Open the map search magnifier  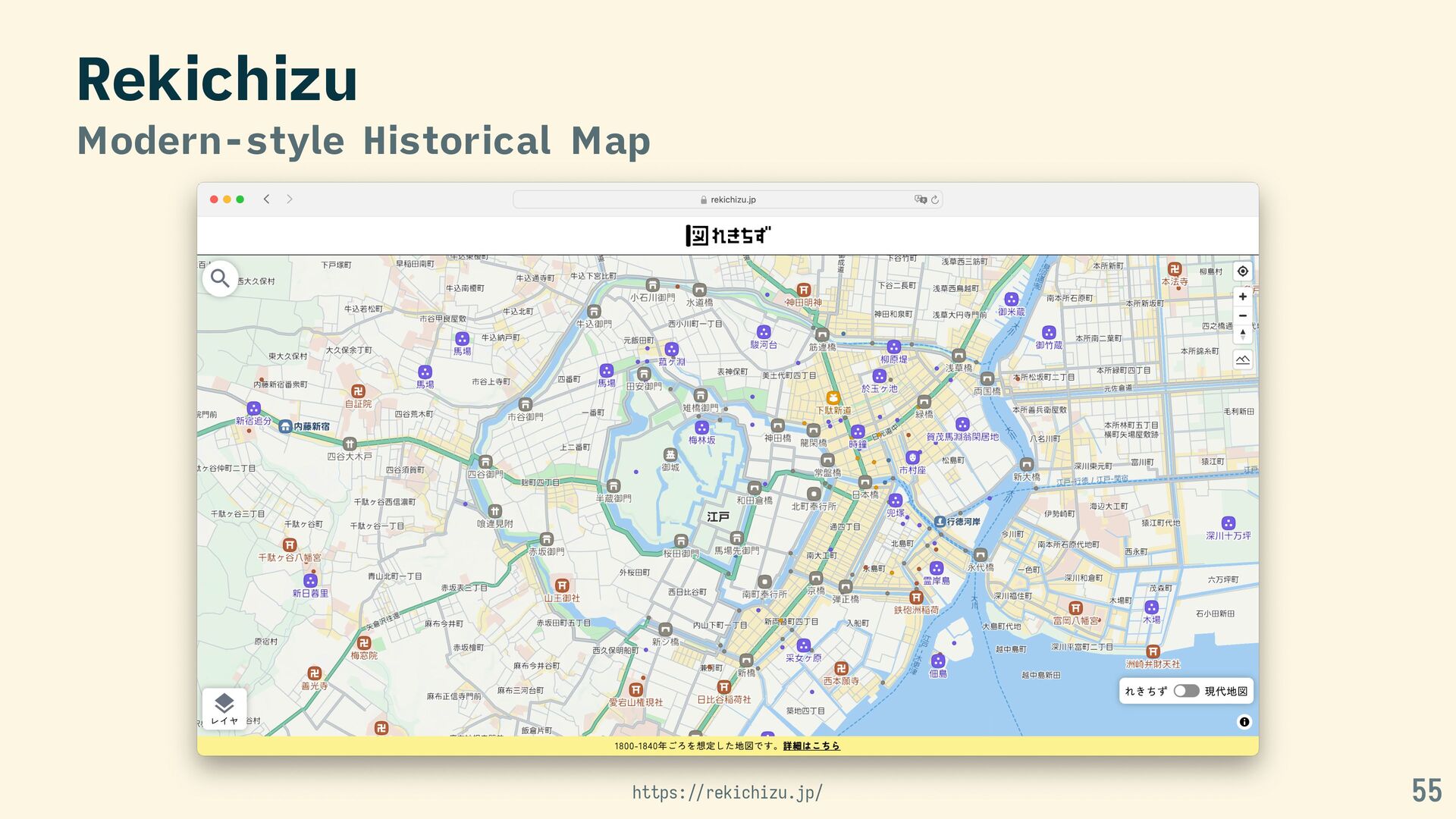click(220, 279)
